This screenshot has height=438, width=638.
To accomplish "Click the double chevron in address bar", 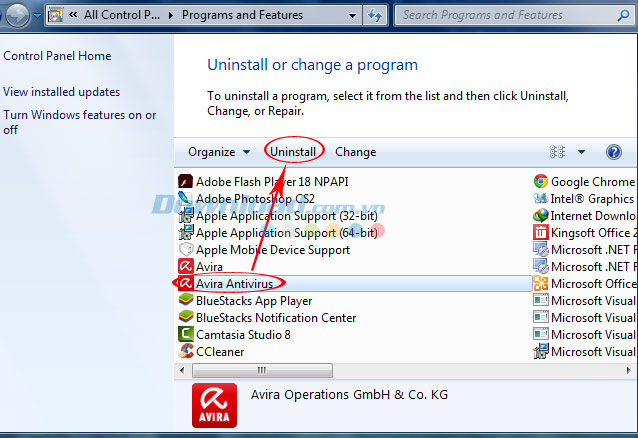I will pos(73,15).
